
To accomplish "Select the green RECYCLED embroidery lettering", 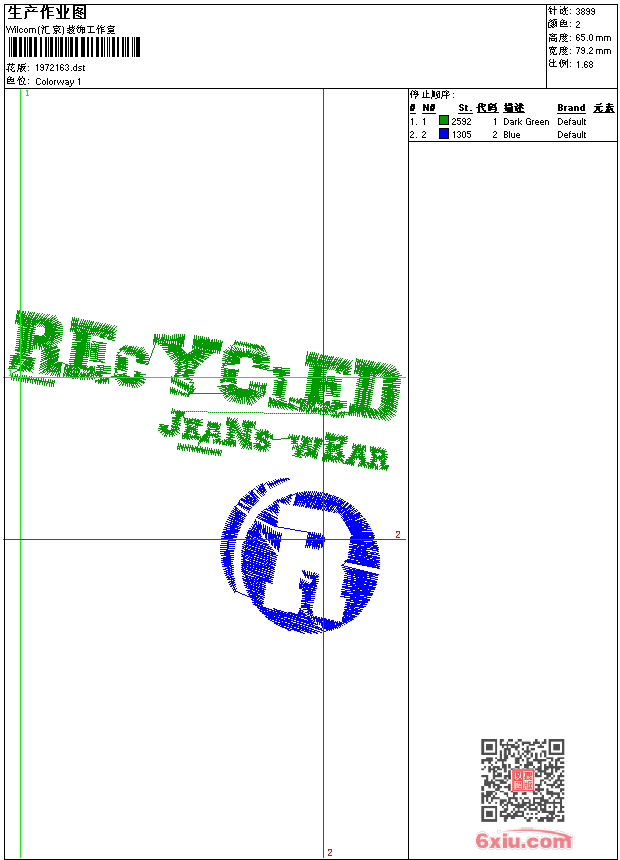I will tap(205, 365).
